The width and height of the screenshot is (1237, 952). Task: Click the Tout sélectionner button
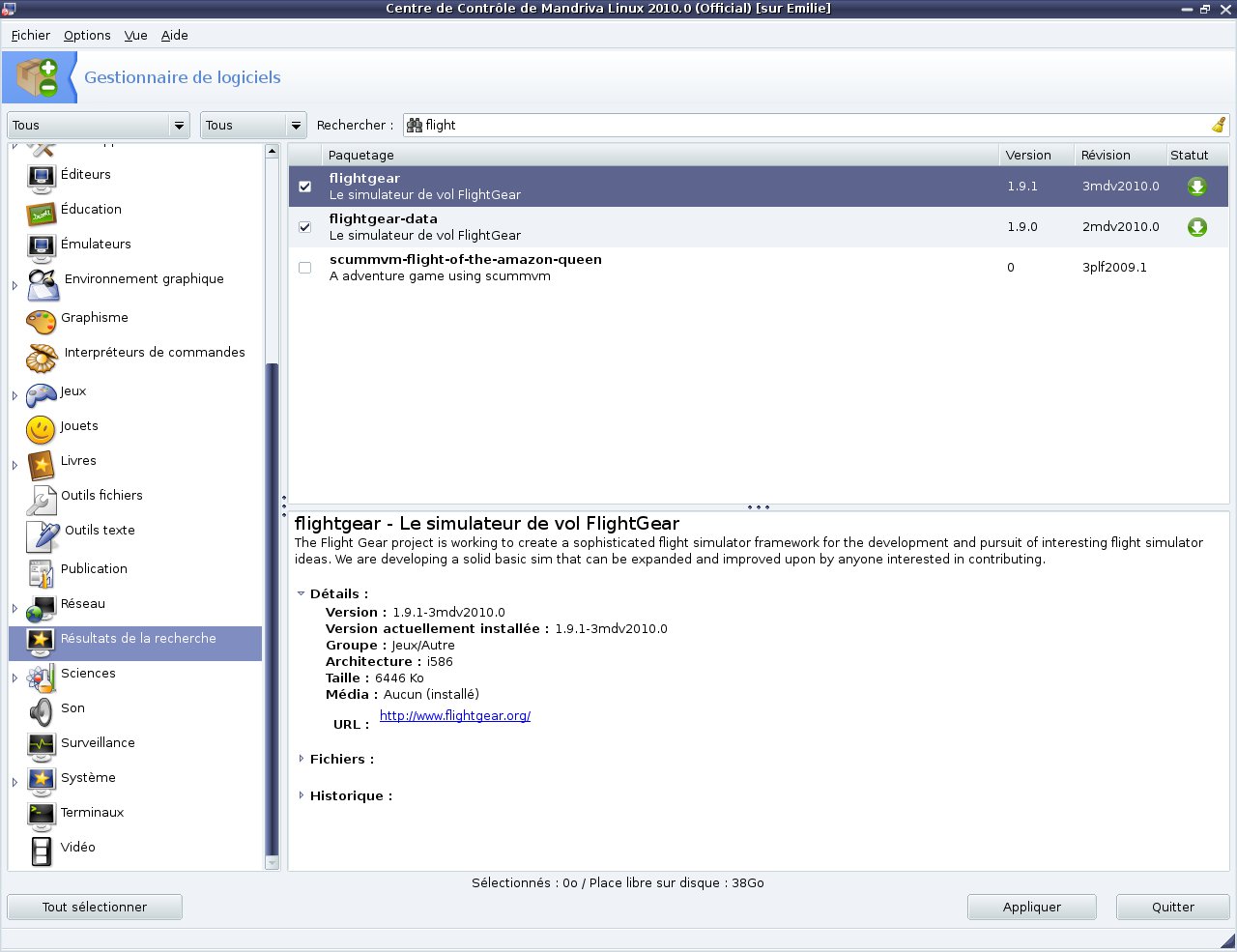(95, 907)
